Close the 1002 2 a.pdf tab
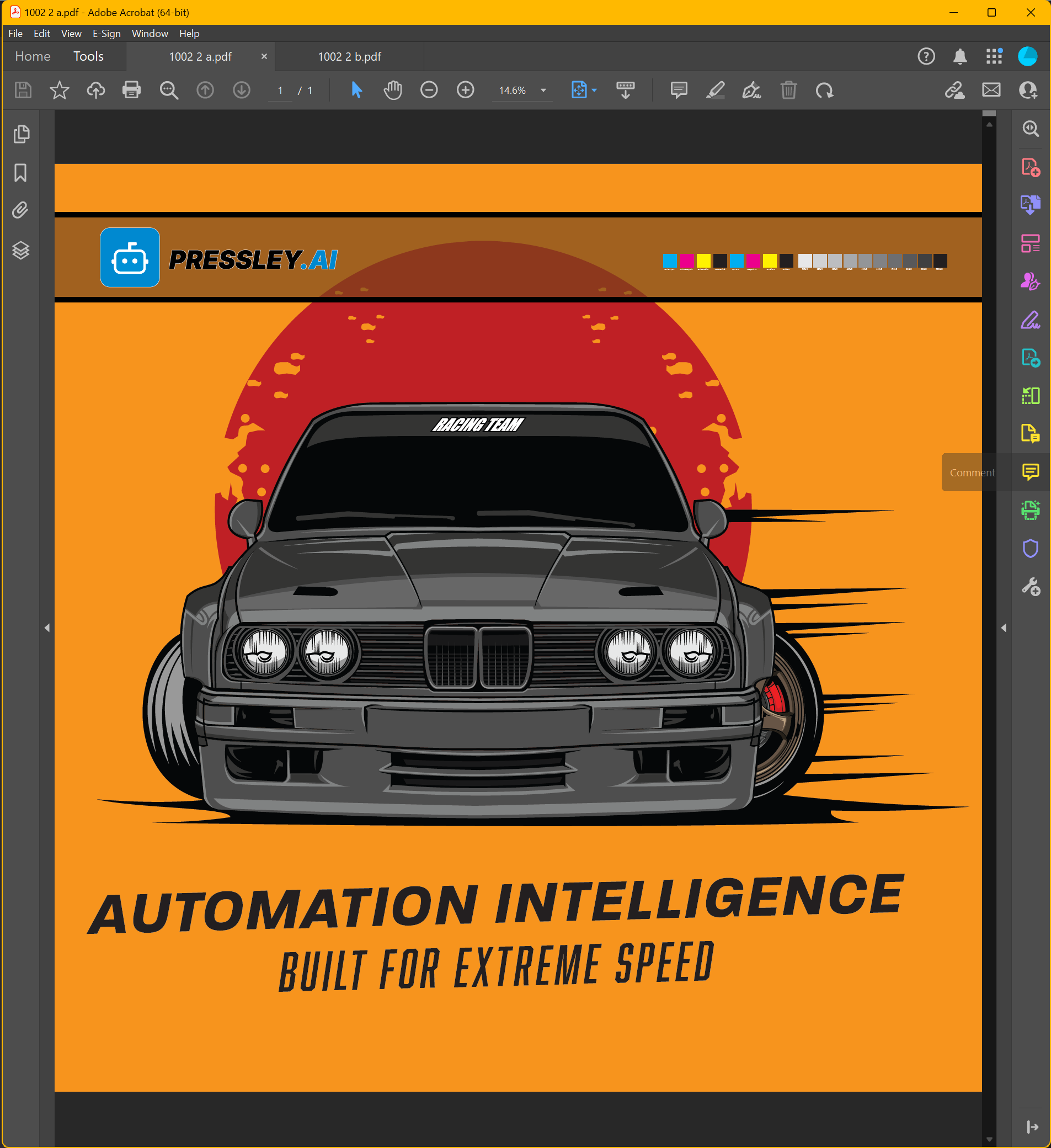 coord(264,56)
